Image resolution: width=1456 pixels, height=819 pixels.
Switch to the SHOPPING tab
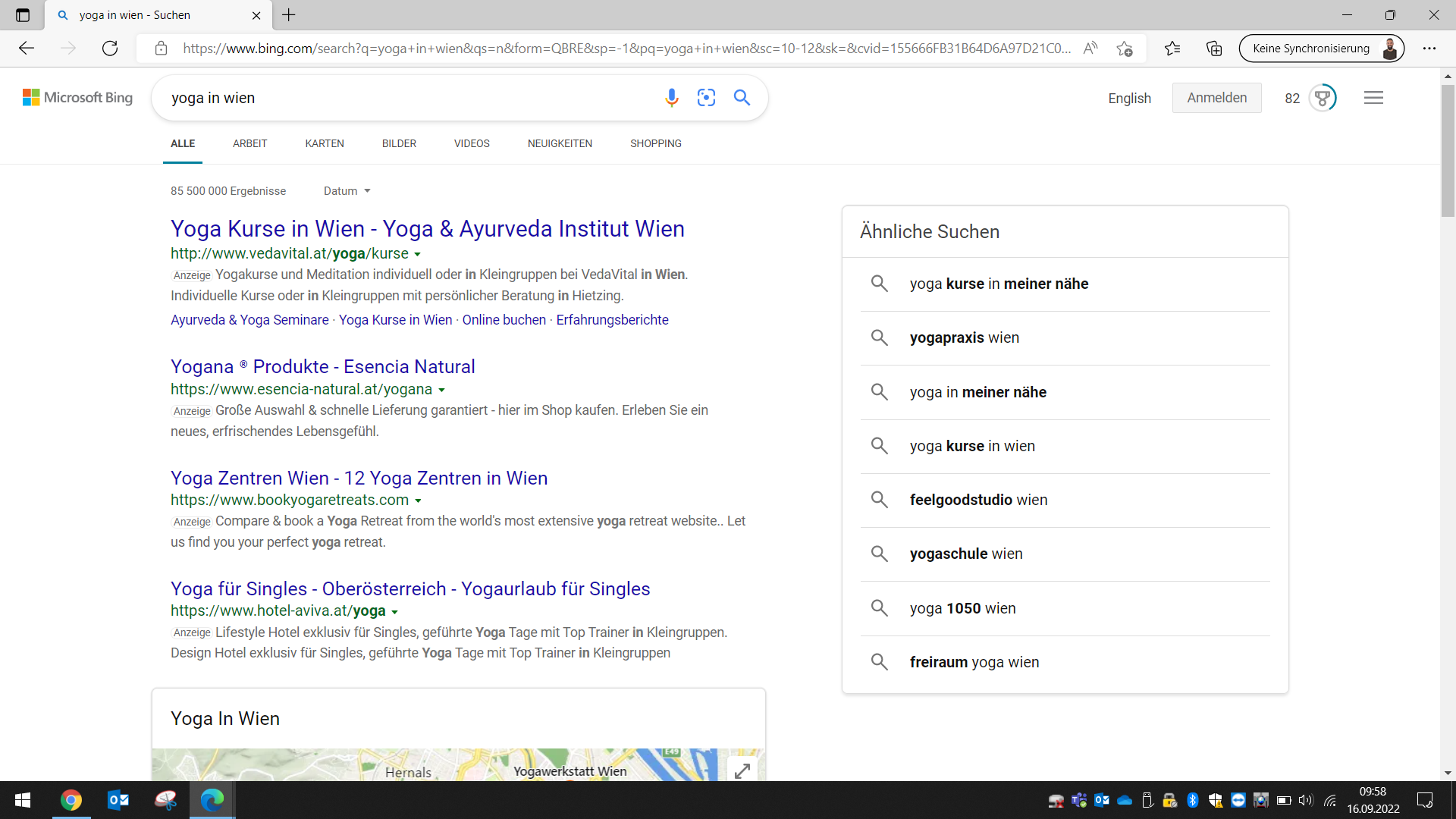tap(656, 143)
